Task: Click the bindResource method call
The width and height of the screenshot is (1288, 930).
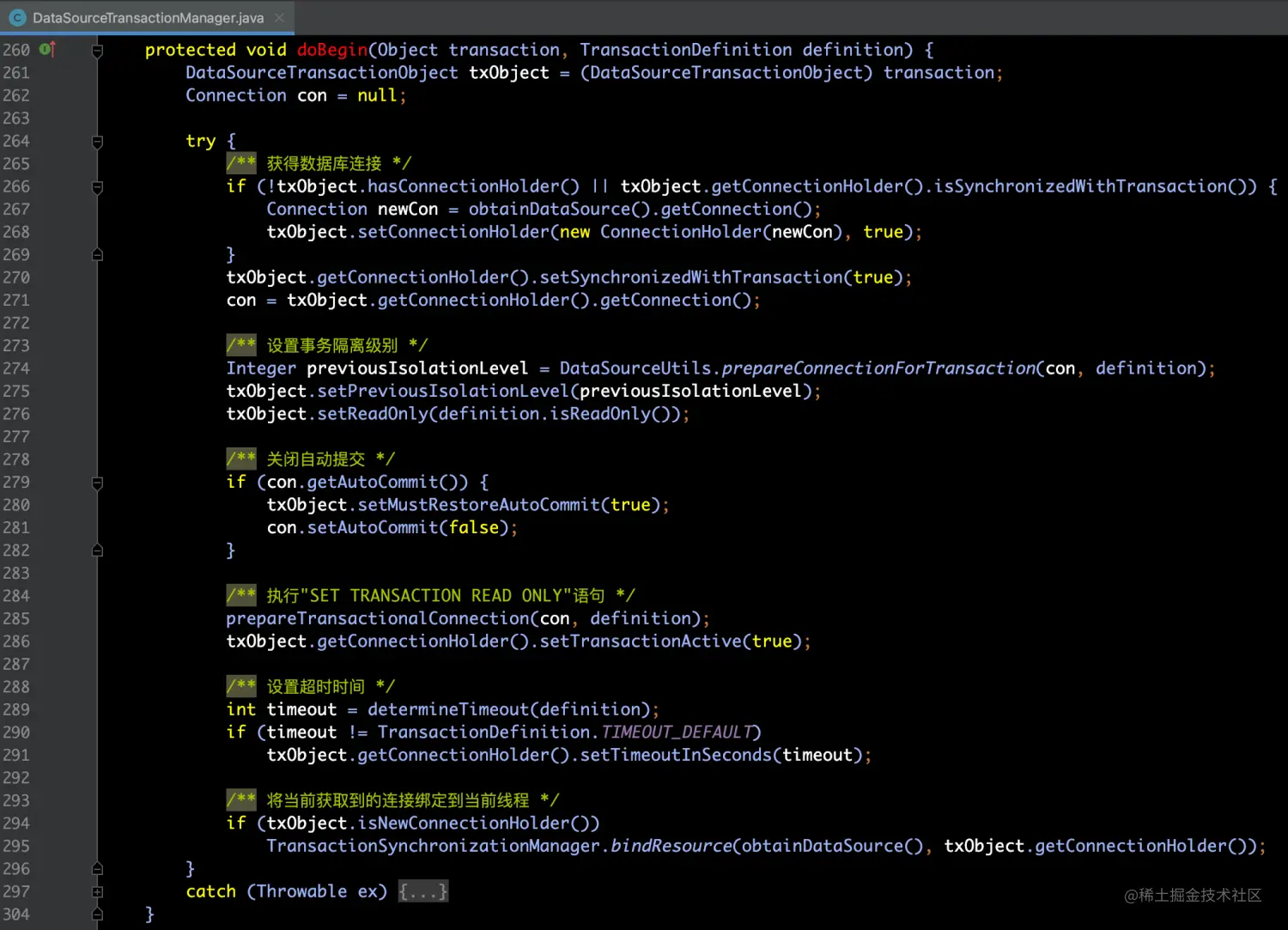Action: (671, 846)
